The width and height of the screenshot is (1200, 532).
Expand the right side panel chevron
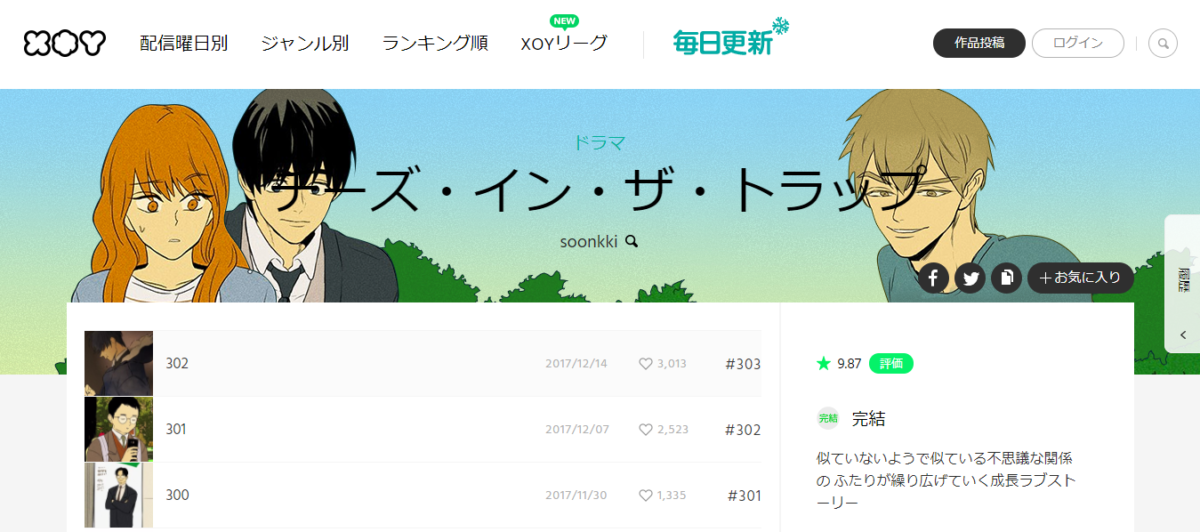pyautogui.click(x=1184, y=335)
